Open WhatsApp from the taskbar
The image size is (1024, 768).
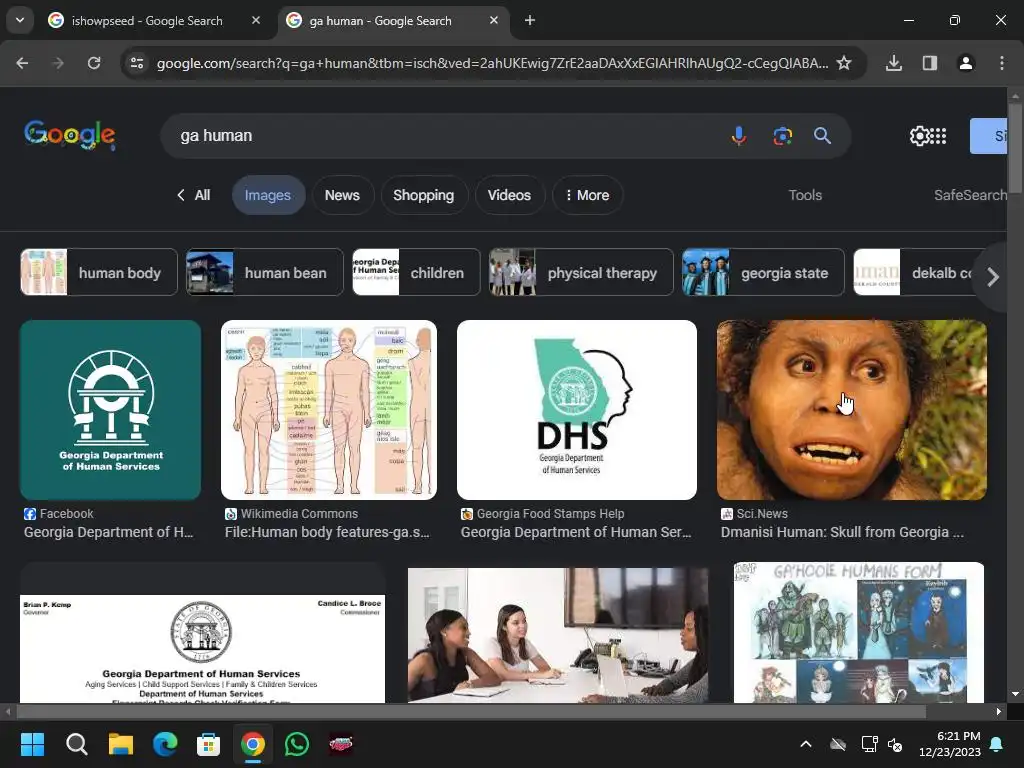pos(296,744)
